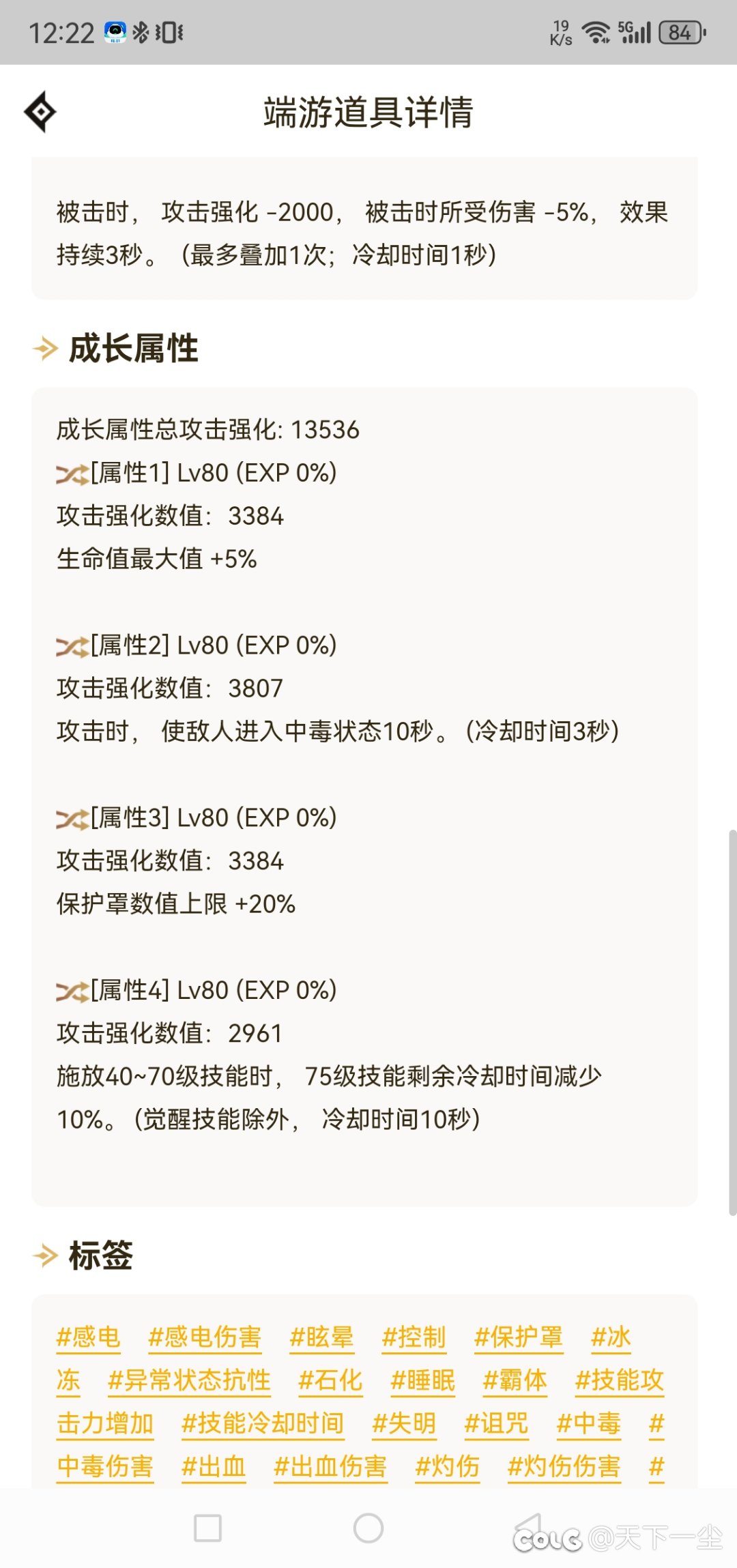Tap the shuffle icon beside 属性2
737x1568 pixels.
[x=72, y=647]
